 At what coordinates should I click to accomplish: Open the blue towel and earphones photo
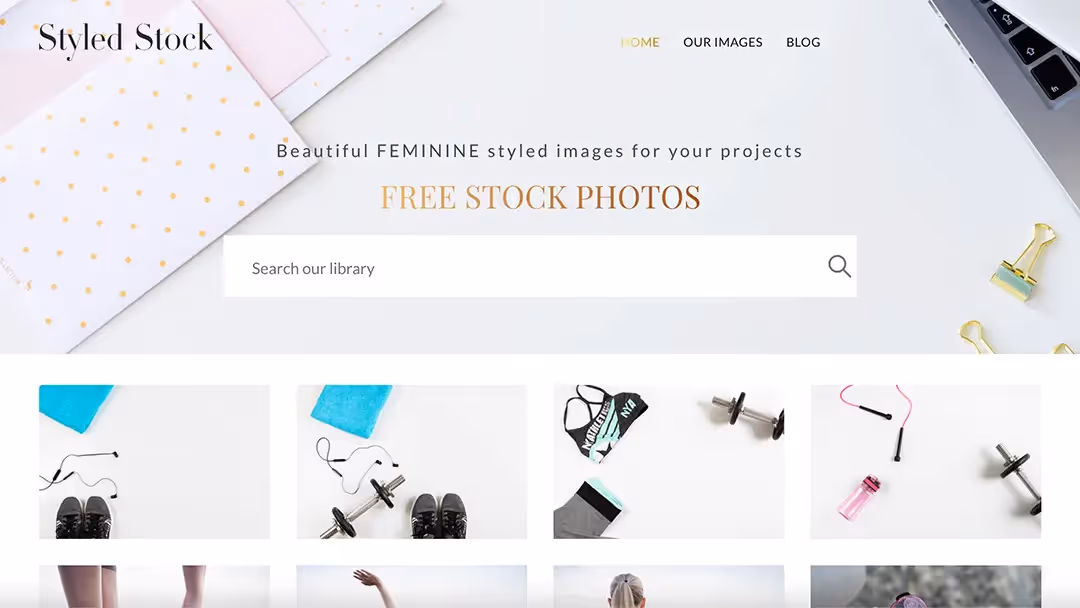pyautogui.click(x=154, y=461)
